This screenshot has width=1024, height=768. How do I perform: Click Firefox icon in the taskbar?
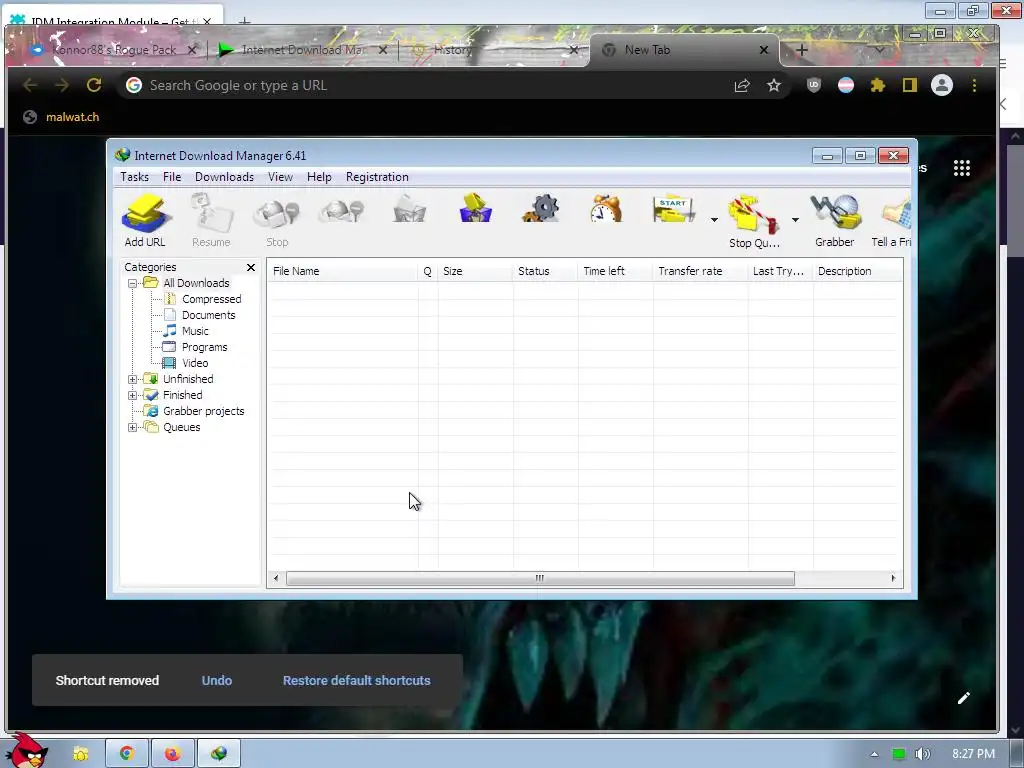pyautogui.click(x=172, y=754)
